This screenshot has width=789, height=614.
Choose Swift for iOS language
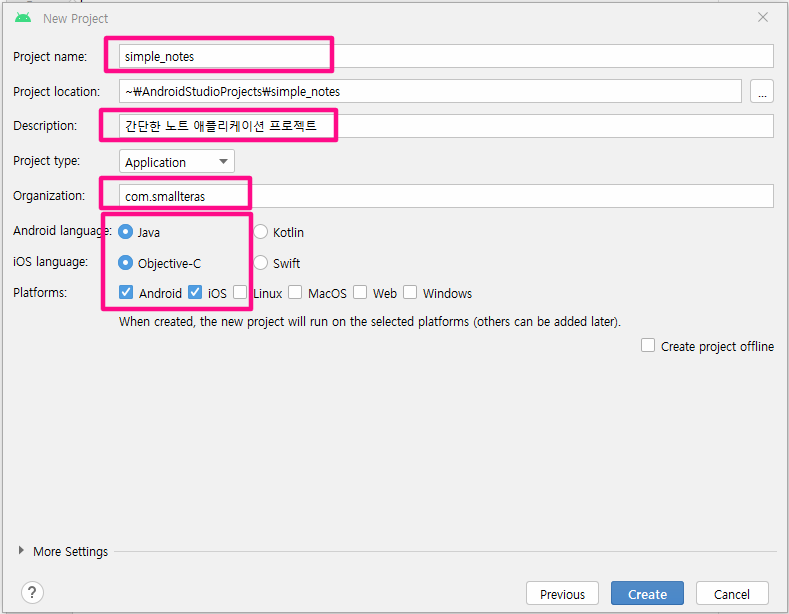(261, 263)
